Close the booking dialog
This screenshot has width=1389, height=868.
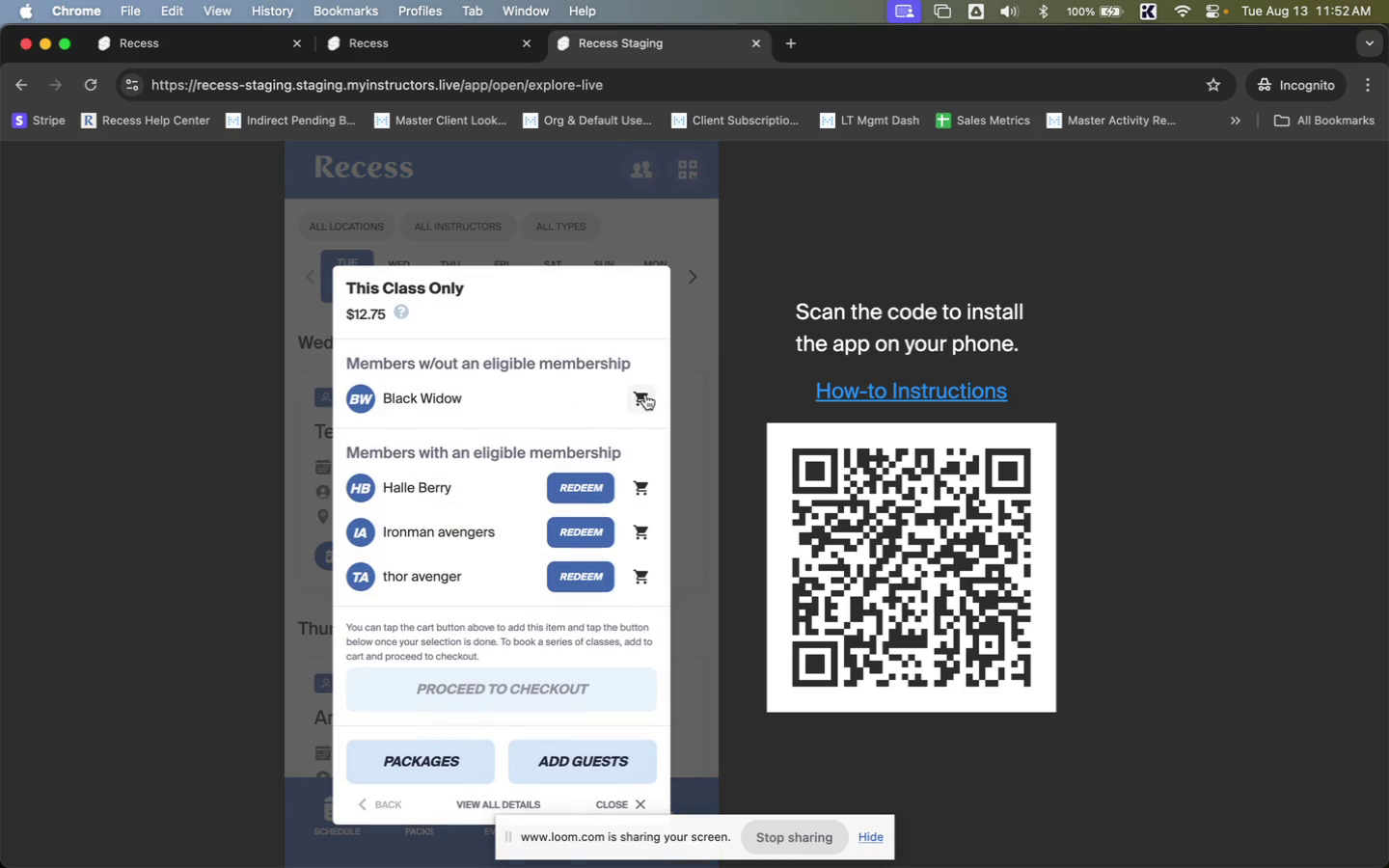(x=620, y=804)
